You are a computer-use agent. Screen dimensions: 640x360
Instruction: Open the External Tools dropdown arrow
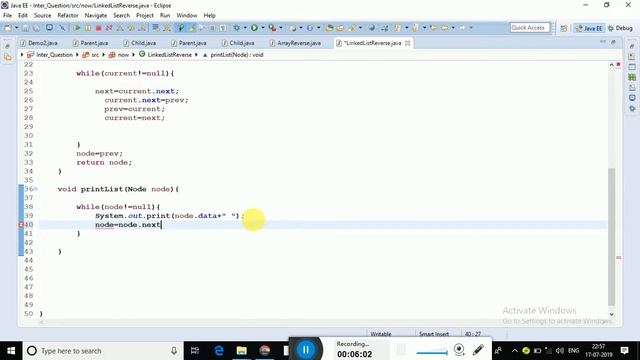[281, 28]
